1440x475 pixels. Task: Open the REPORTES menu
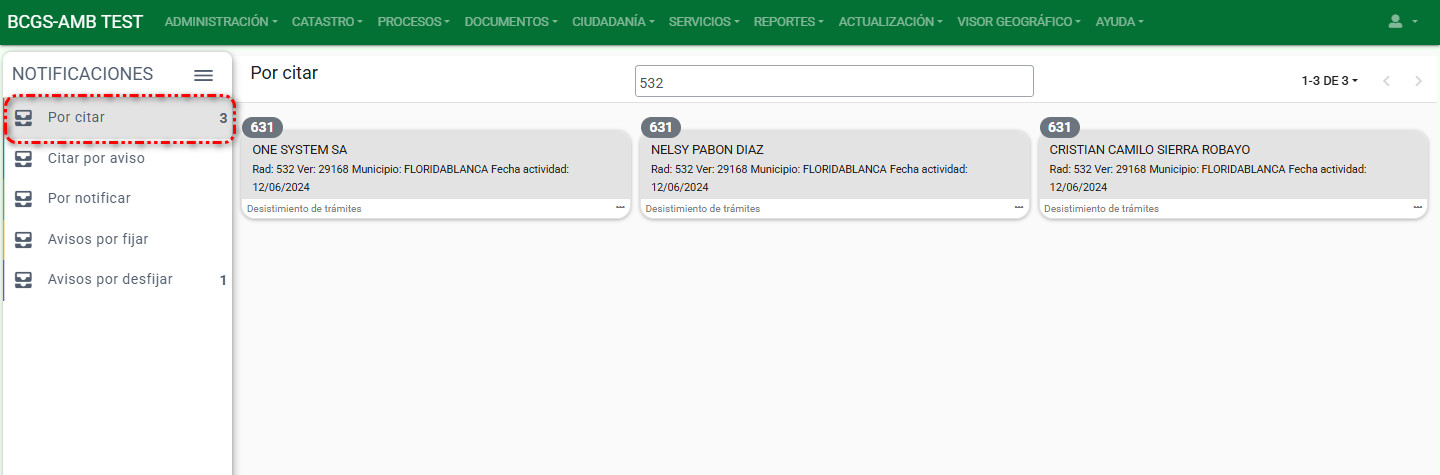tap(789, 21)
